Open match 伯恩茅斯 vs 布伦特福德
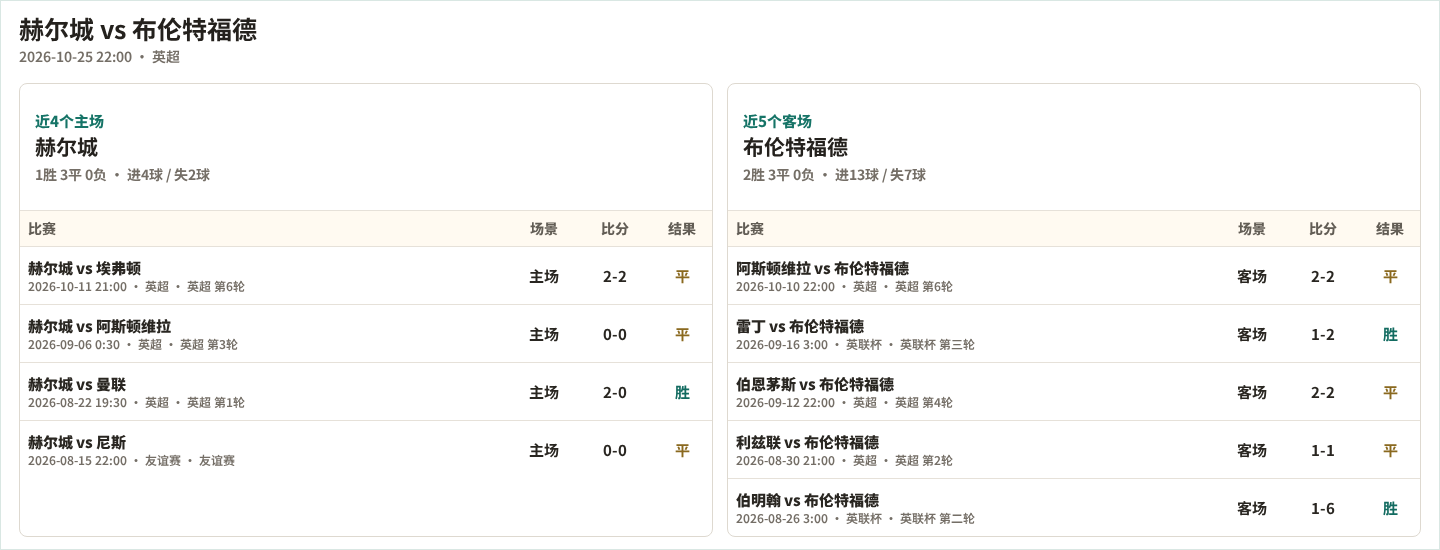This screenshot has width=1440, height=550. pyautogui.click(x=815, y=384)
